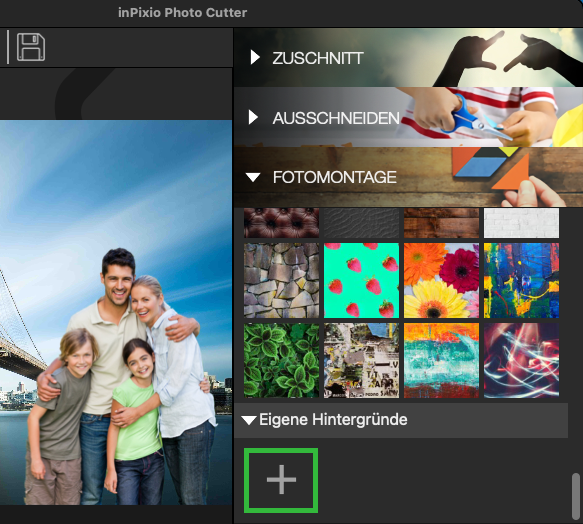Select the blue abstract painting background
Screen dimensions: 583x524
(521, 281)
